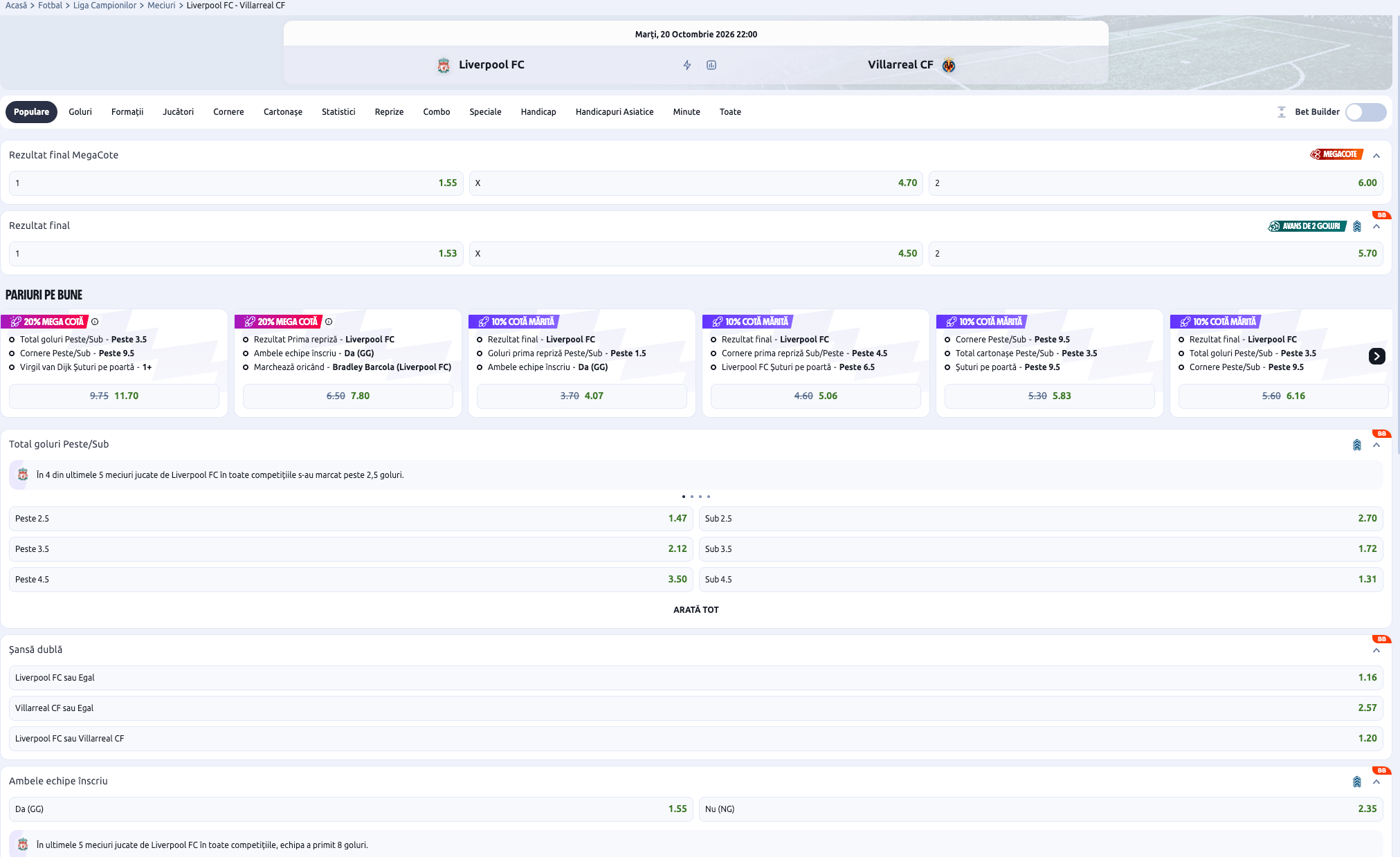Collapse the Rezultat final MegaCote section
Image resolution: width=1400 pixels, height=857 pixels.
[1376, 156]
